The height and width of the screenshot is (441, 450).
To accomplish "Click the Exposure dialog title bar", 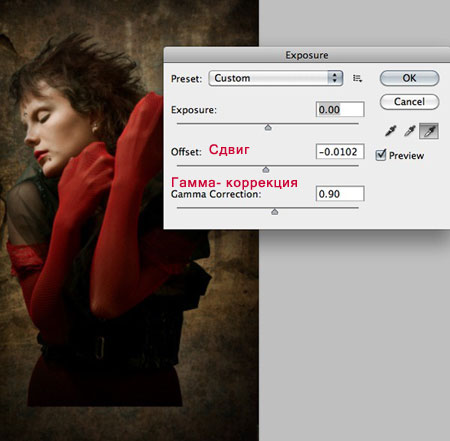I will pos(307,55).
